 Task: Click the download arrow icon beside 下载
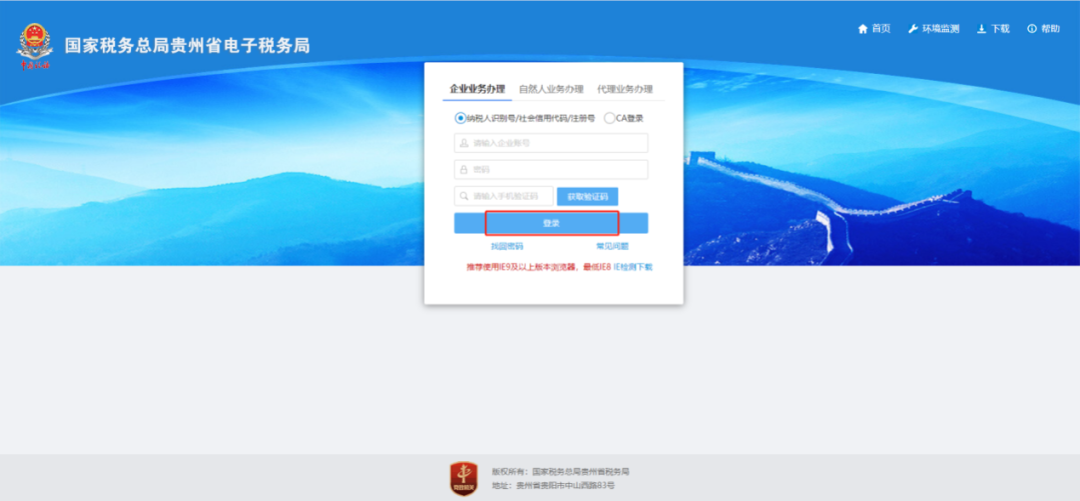[x=982, y=29]
